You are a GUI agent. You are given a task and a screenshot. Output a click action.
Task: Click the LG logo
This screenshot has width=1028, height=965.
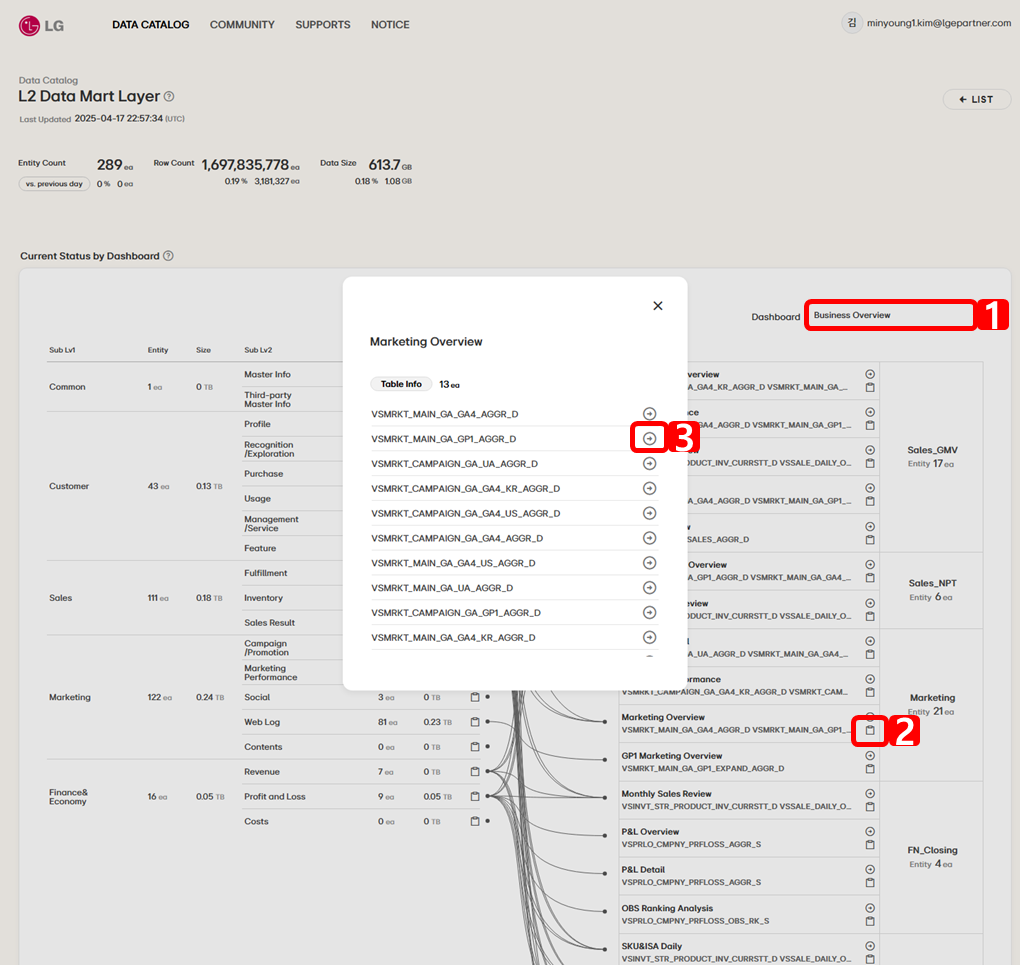click(x=41, y=25)
